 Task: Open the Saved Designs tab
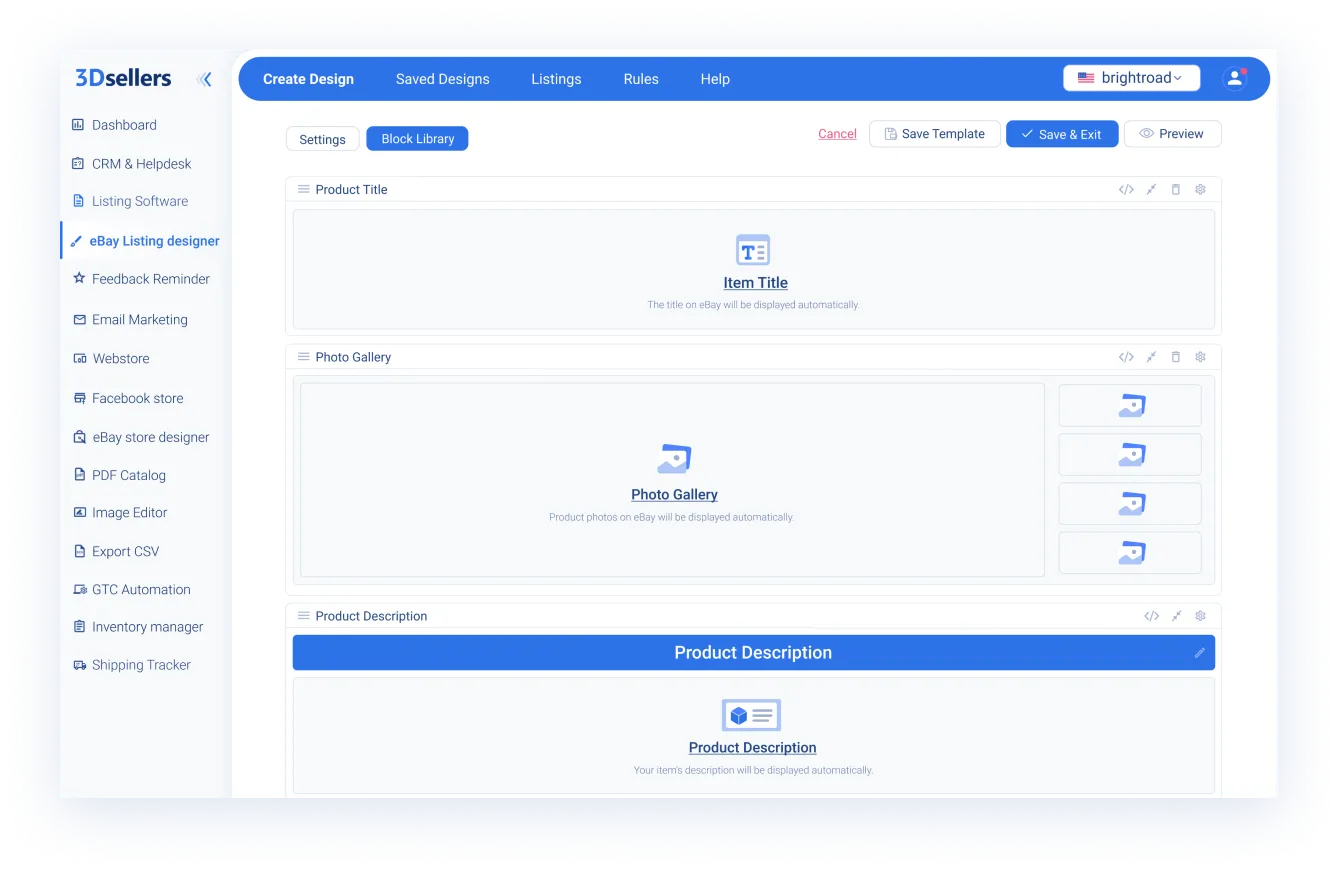(443, 79)
